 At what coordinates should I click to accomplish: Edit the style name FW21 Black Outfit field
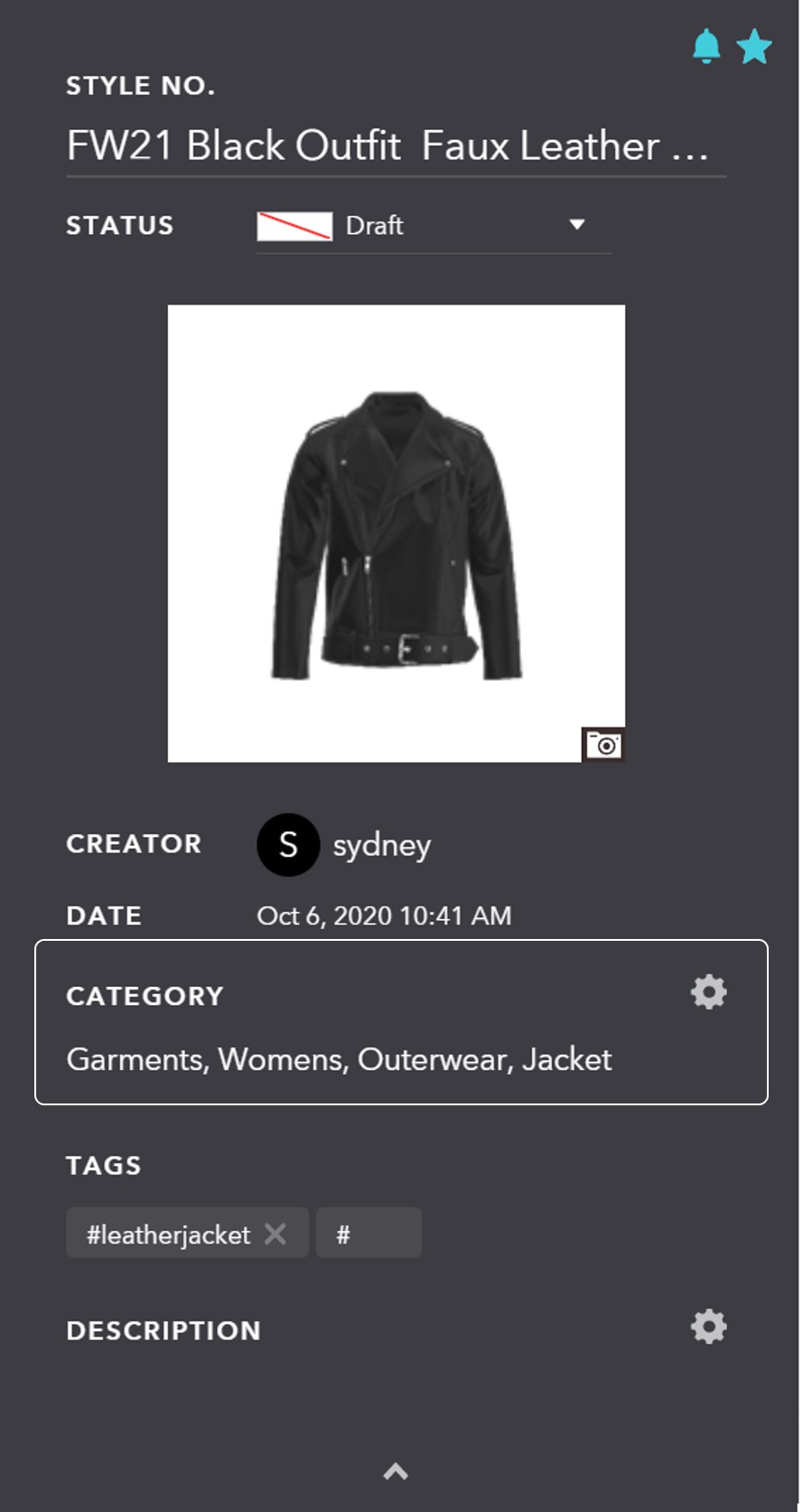396,146
